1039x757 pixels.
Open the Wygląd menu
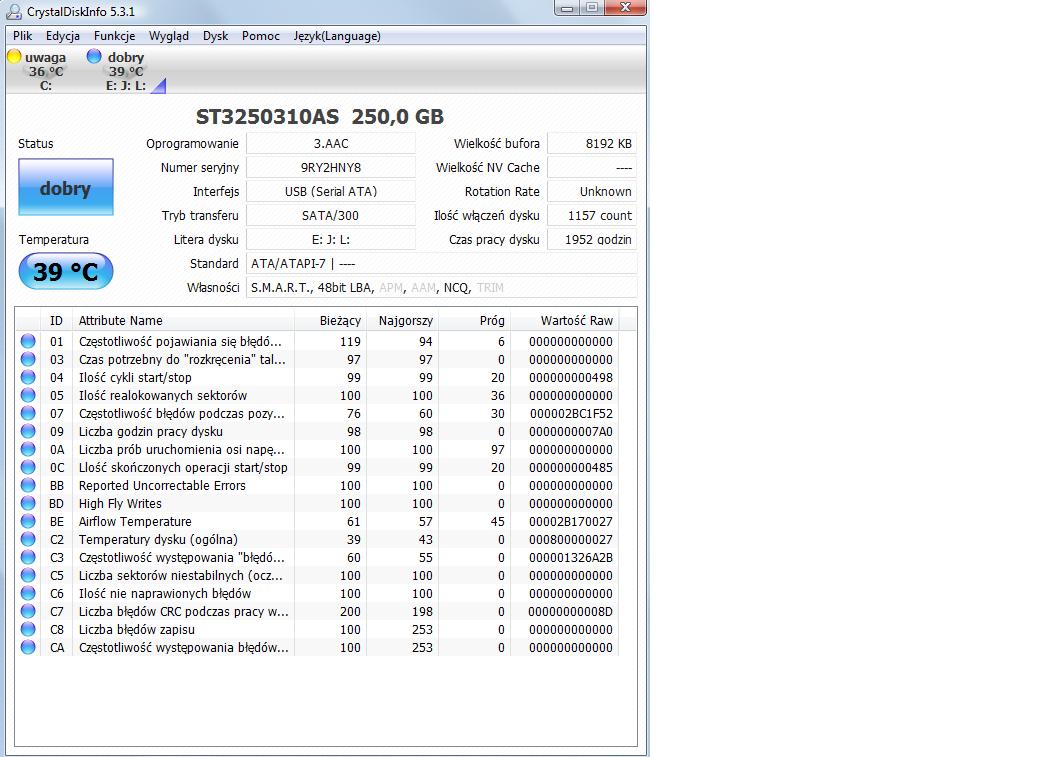168,36
